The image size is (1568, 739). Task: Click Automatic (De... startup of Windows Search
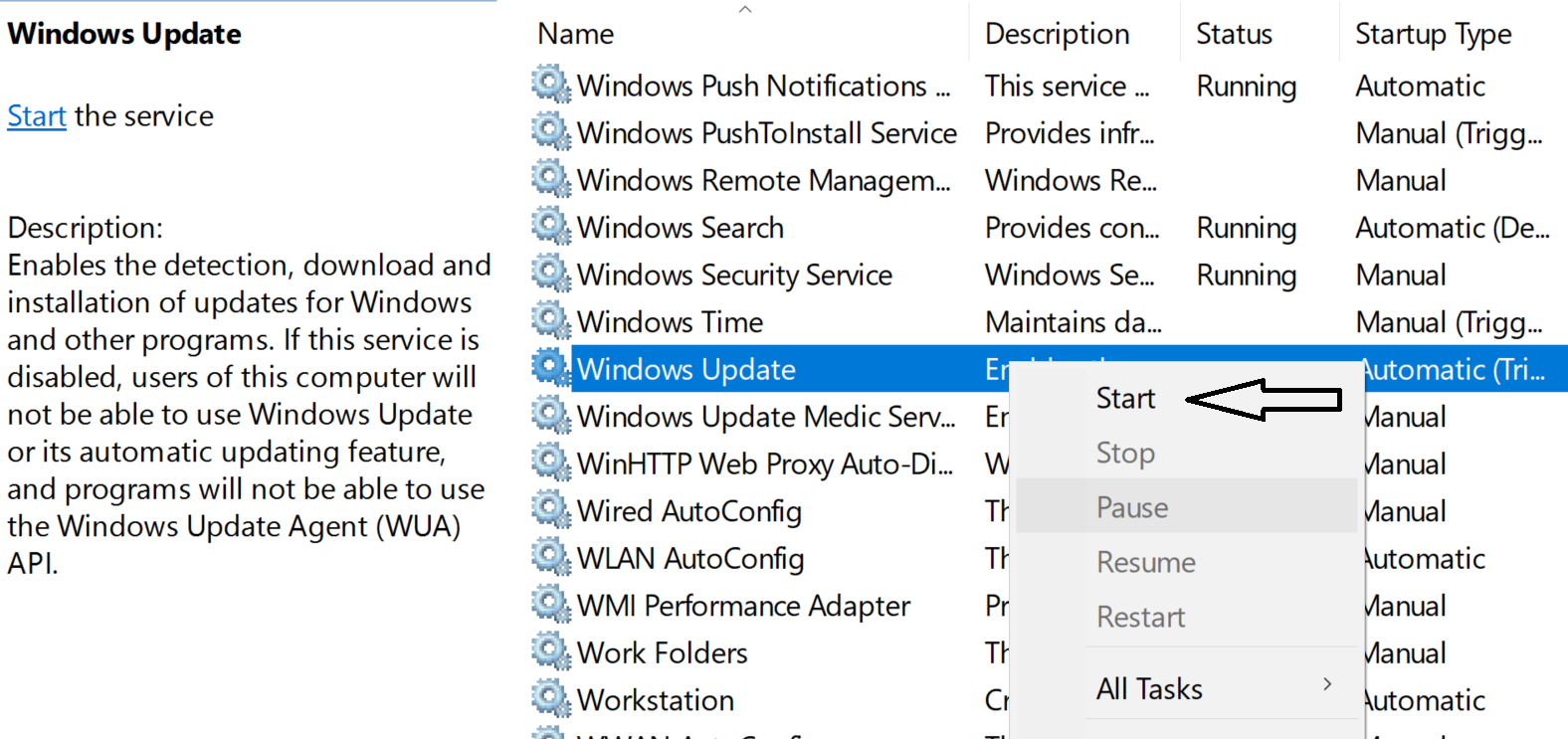click(1453, 229)
